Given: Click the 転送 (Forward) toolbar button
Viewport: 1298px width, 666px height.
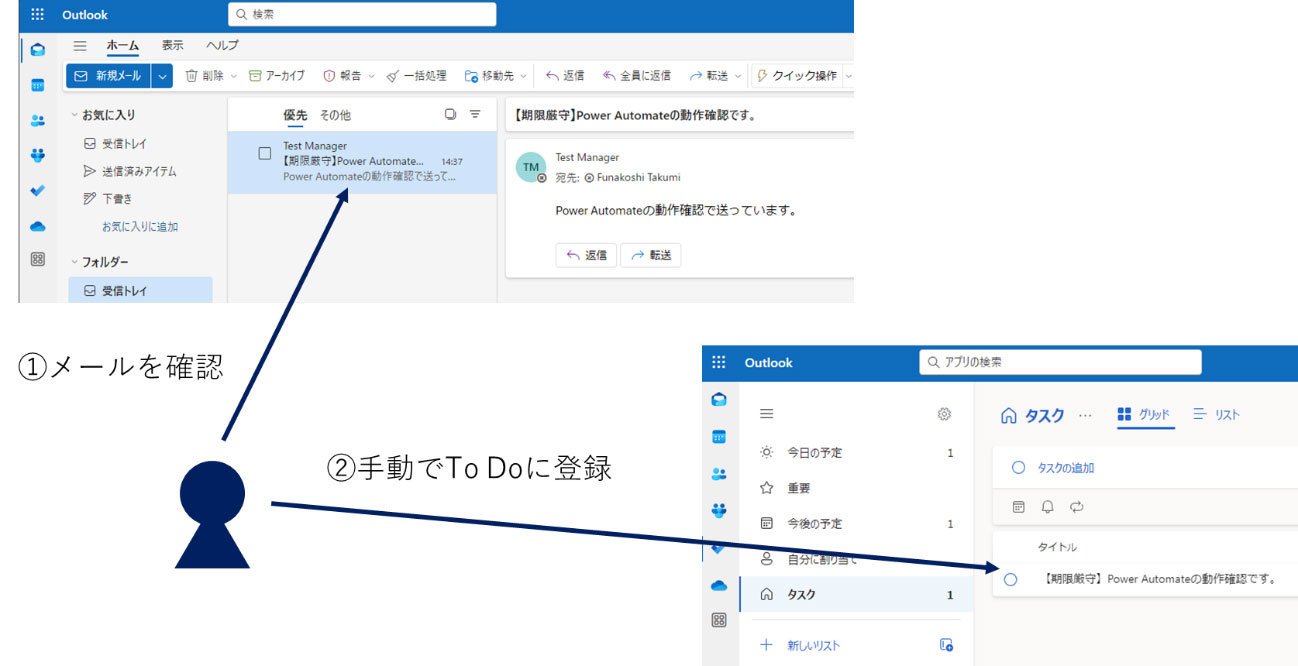Looking at the screenshot, I should tap(708, 75).
